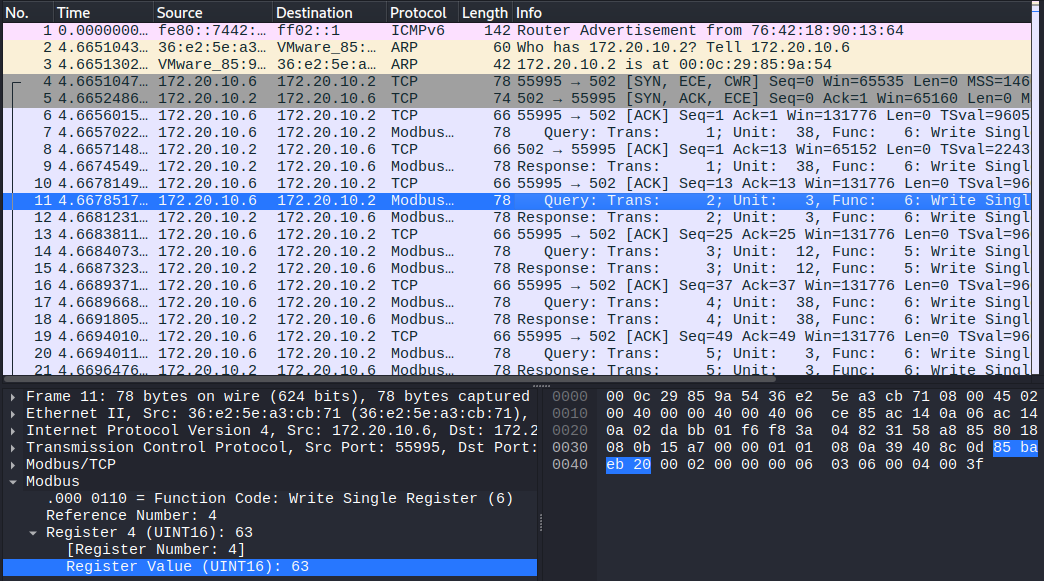Expand Transmission Control Protocol section
The height and width of the screenshot is (581, 1044).
pos(12,448)
